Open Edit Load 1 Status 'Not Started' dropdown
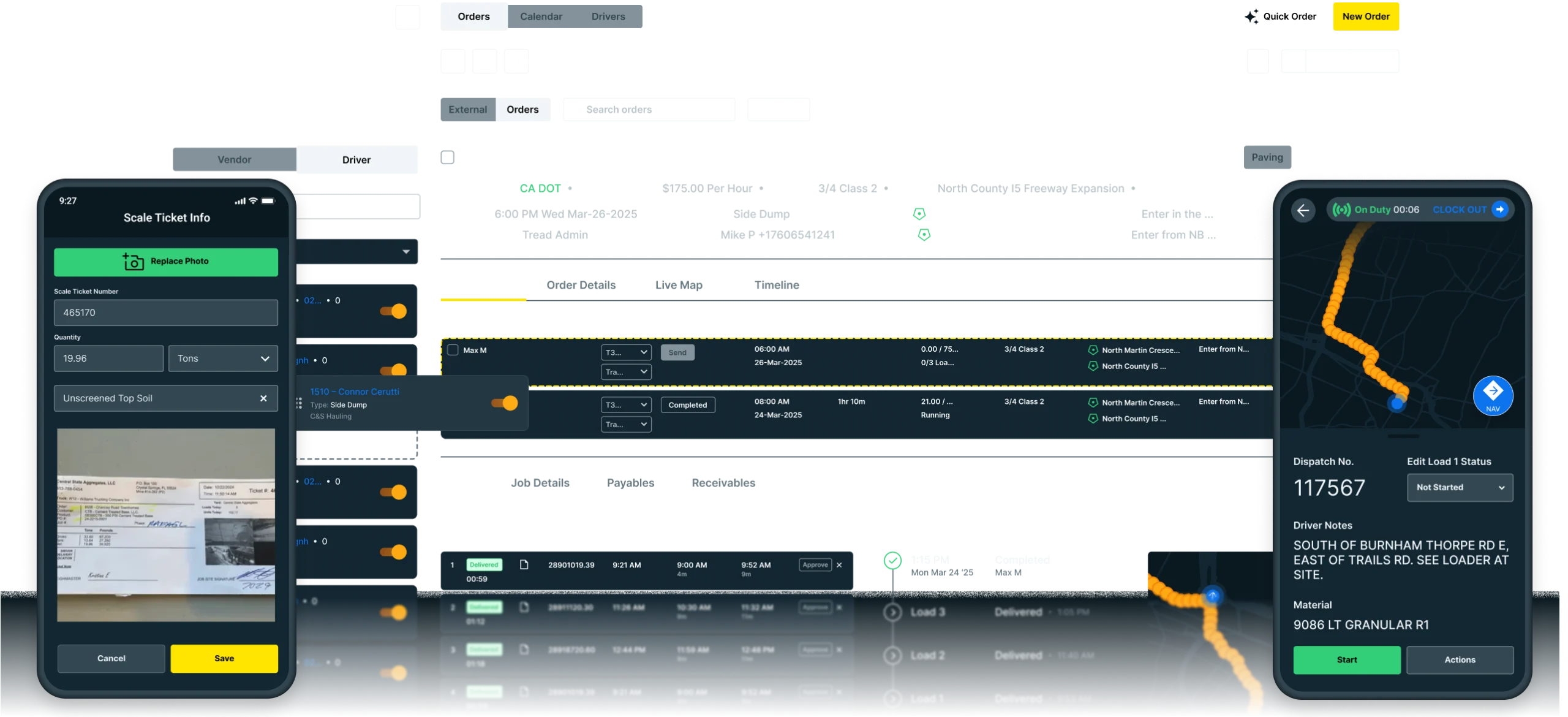The height and width of the screenshot is (717, 1568). point(1460,488)
